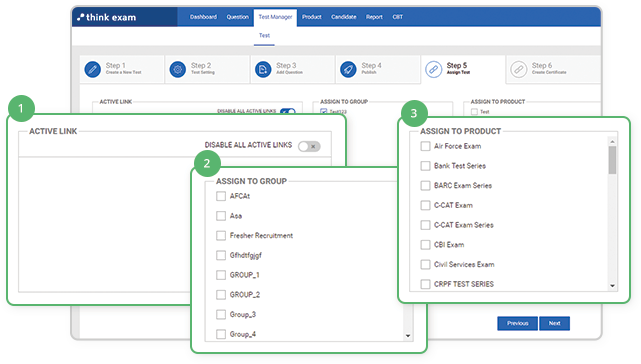The width and height of the screenshot is (641, 364).
Task: Click the Previous button
Action: 517,323
